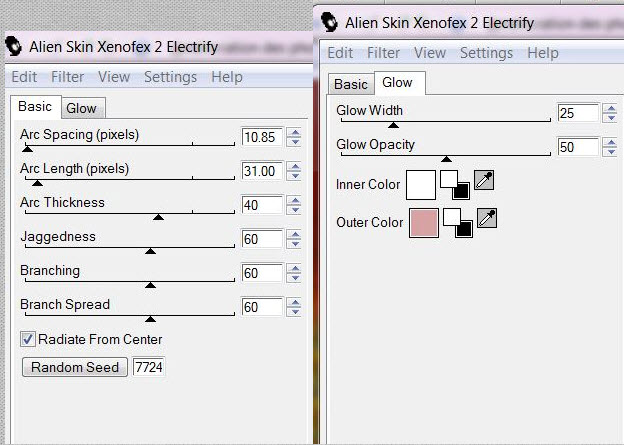This screenshot has height=445, width=624.
Task: Click Outer Color eyedropper icon
Action: point(487,218)
